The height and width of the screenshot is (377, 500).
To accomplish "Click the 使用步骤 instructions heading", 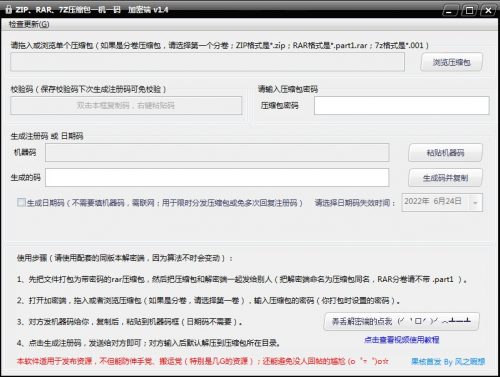I will pos(125,258).
